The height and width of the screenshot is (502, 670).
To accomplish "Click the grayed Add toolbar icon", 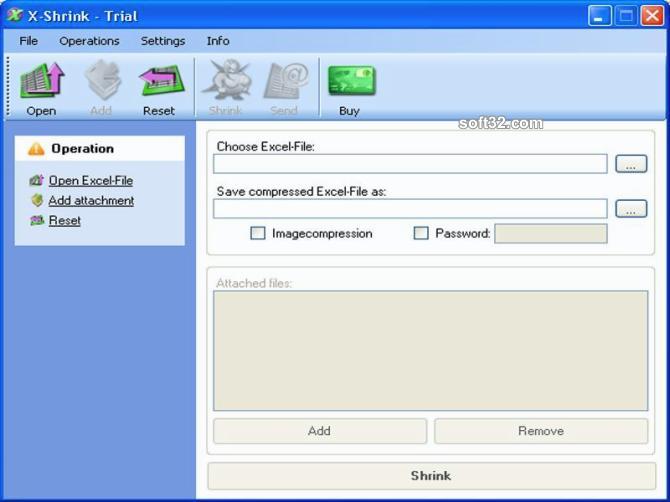I will coord(103,80).
